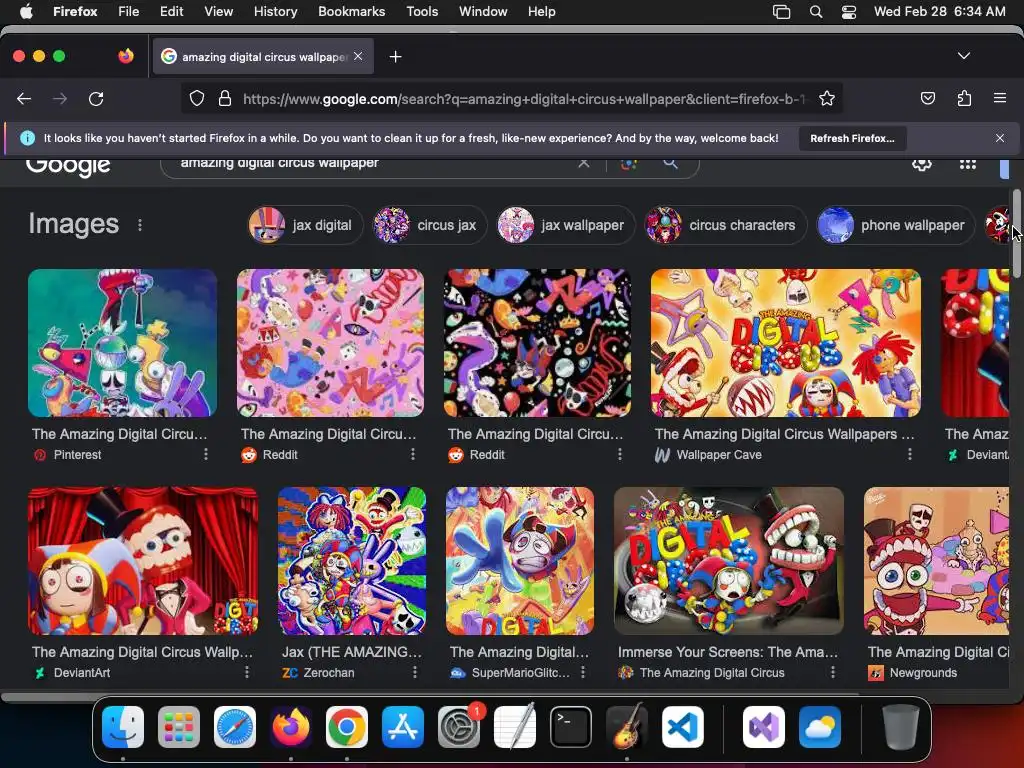This screenshot has width=1024, height=768.
Task: Open more options for Immerse Your Screens result
Action: pos(833,672)
